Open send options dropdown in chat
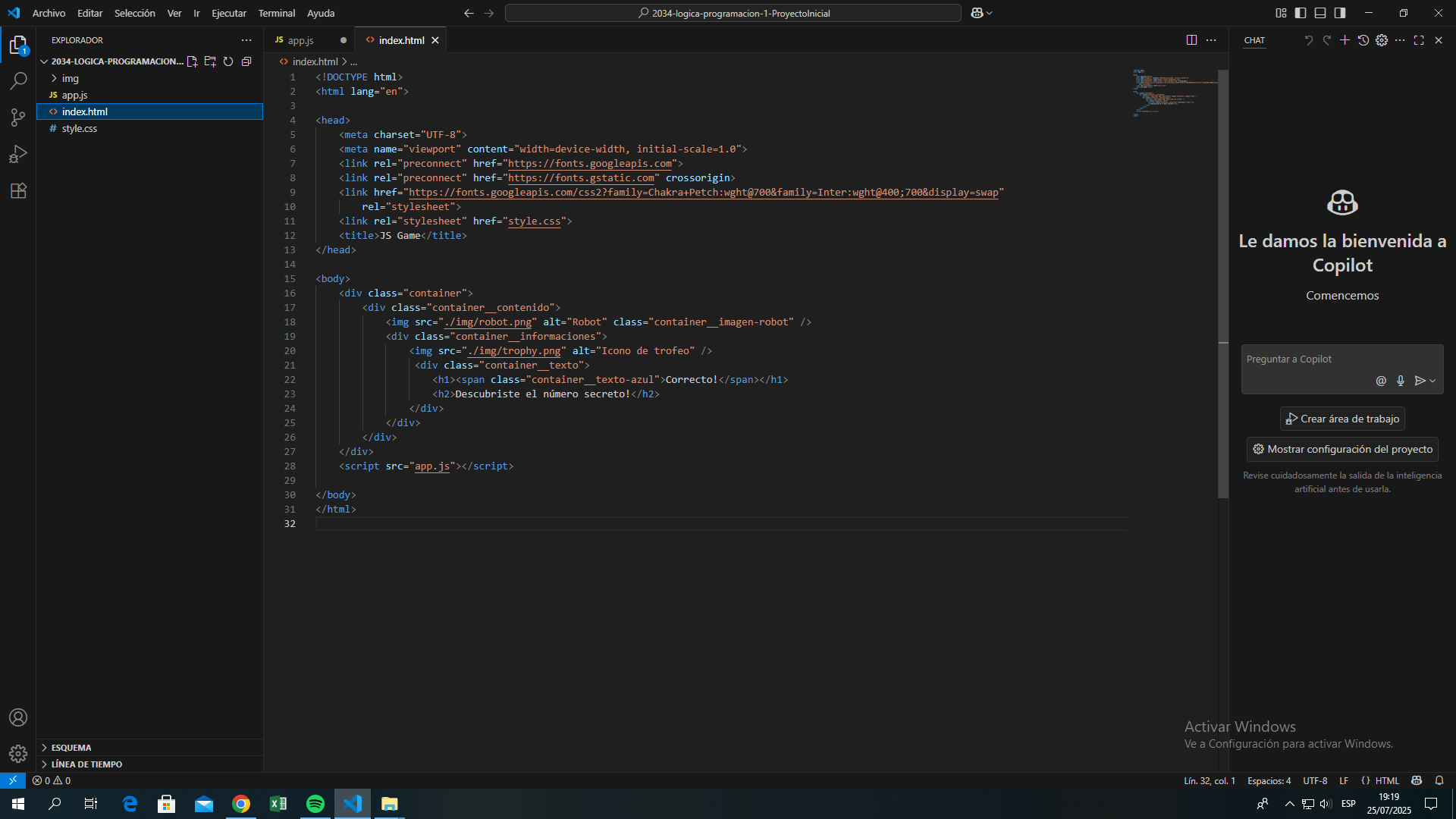Viewport: 1456px width, 819px height. [1432, 381]
